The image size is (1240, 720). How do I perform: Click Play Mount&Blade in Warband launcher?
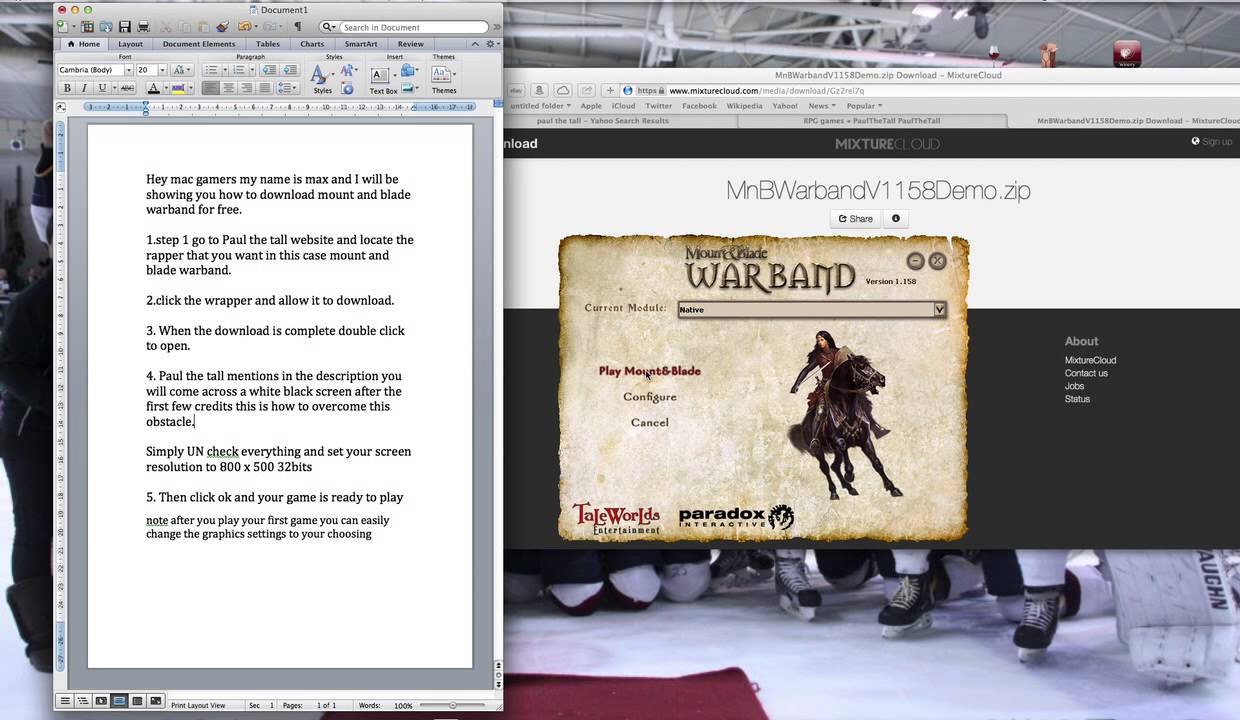(650, 371)
